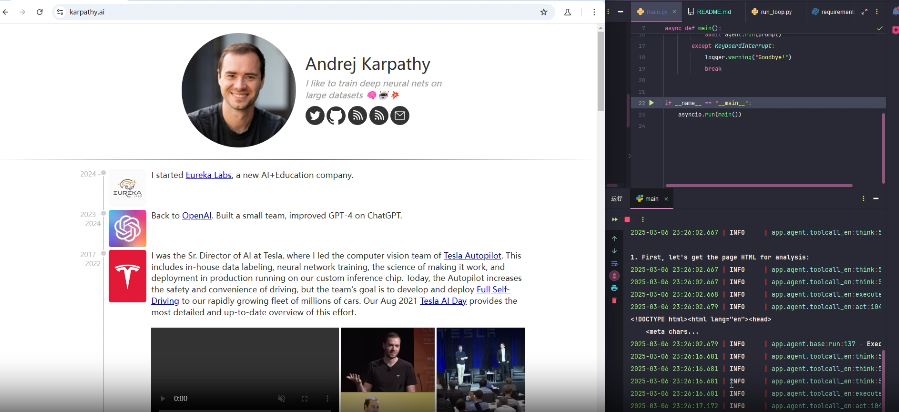Click the email envelope icon
This screenshot has width=899, height=412.
400,116
